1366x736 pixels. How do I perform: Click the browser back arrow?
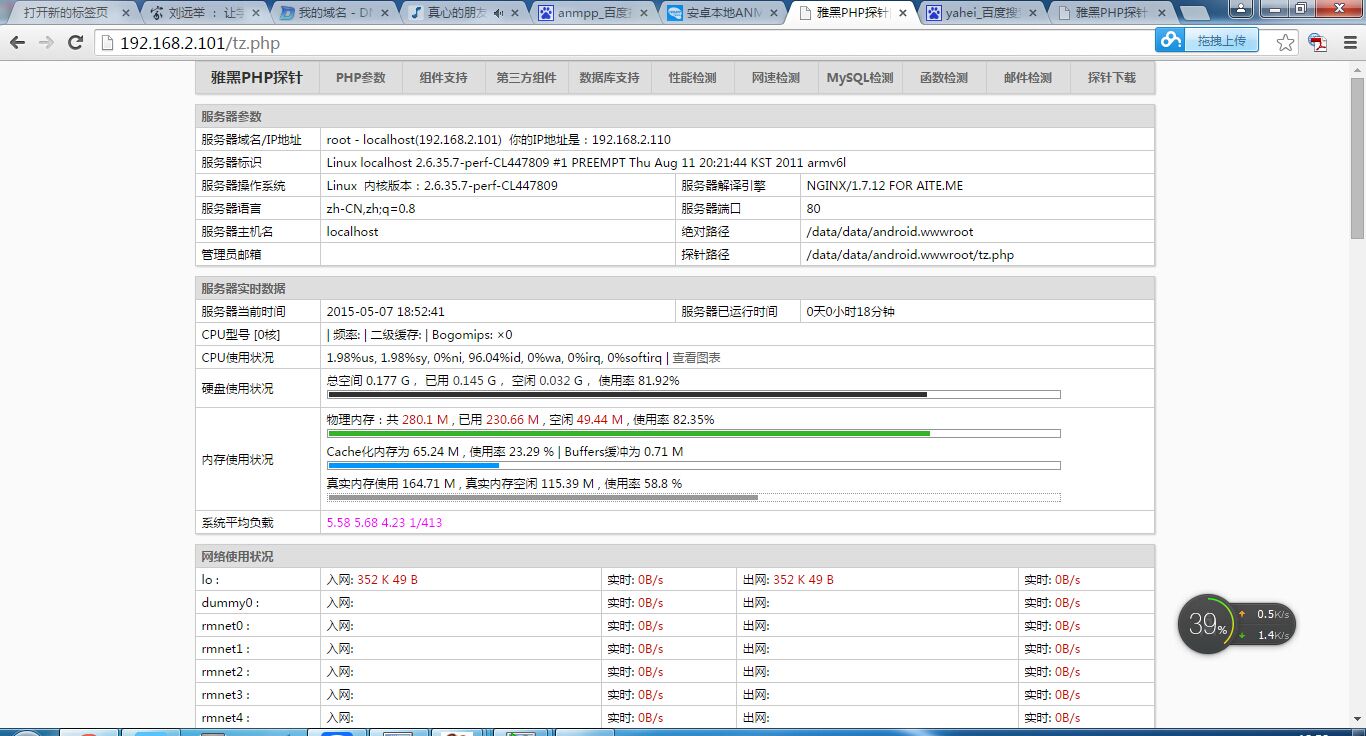pos(18,43)
